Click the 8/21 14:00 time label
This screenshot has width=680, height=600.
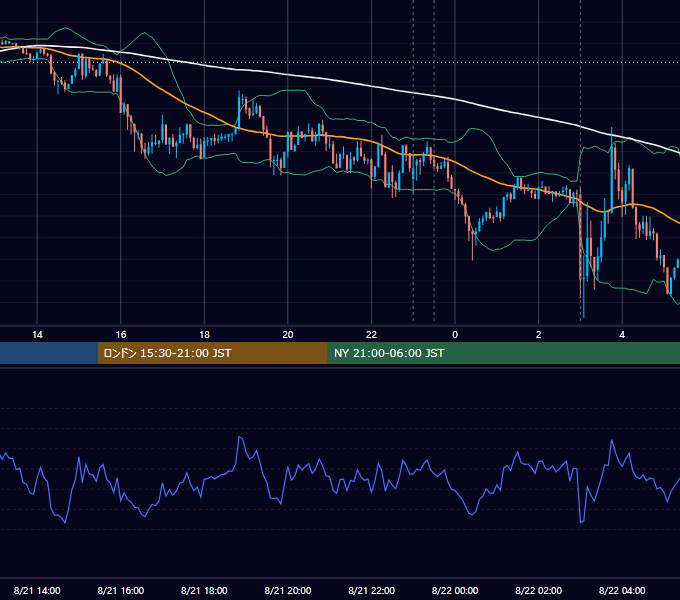[37, 590]
